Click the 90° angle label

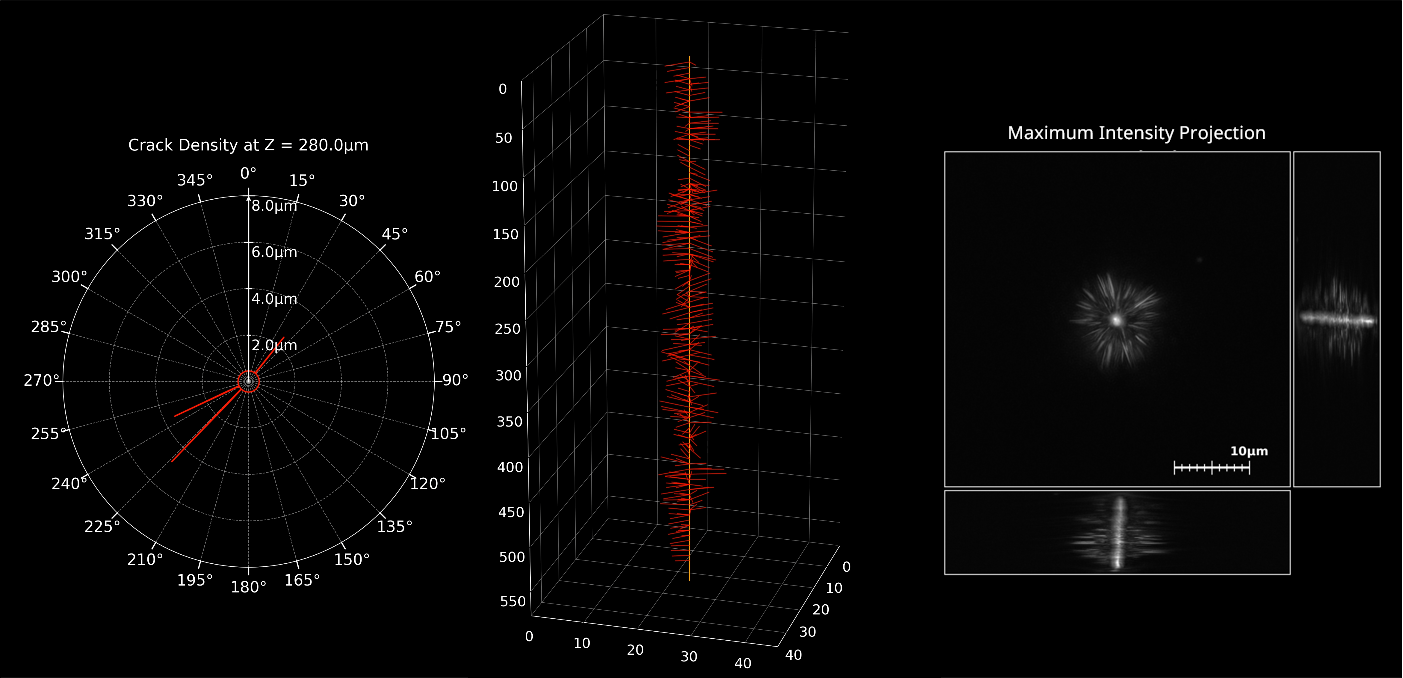click(x=456, y=380)
